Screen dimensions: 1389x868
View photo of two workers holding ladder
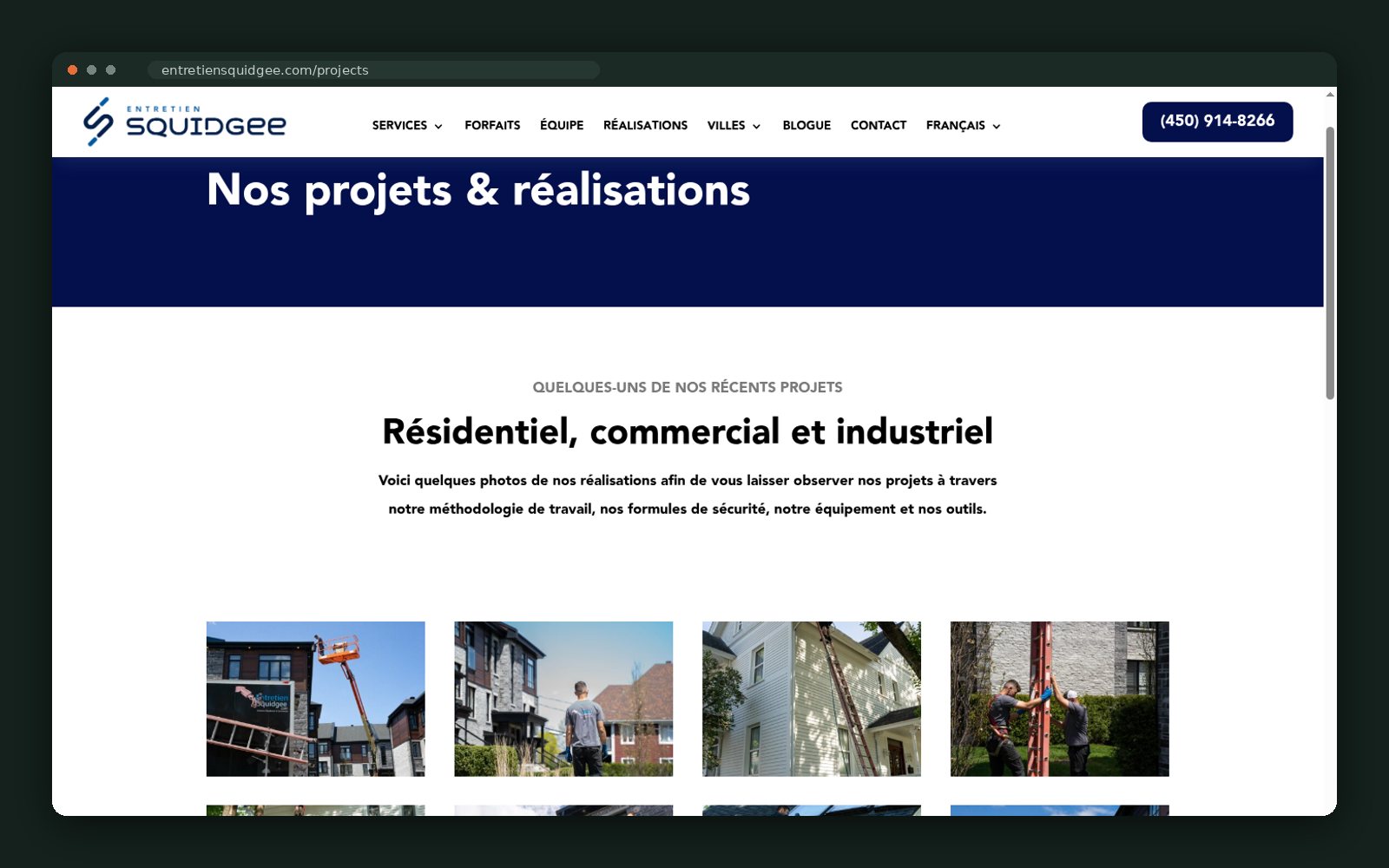pyautogui.click(x=1060, y=699)
